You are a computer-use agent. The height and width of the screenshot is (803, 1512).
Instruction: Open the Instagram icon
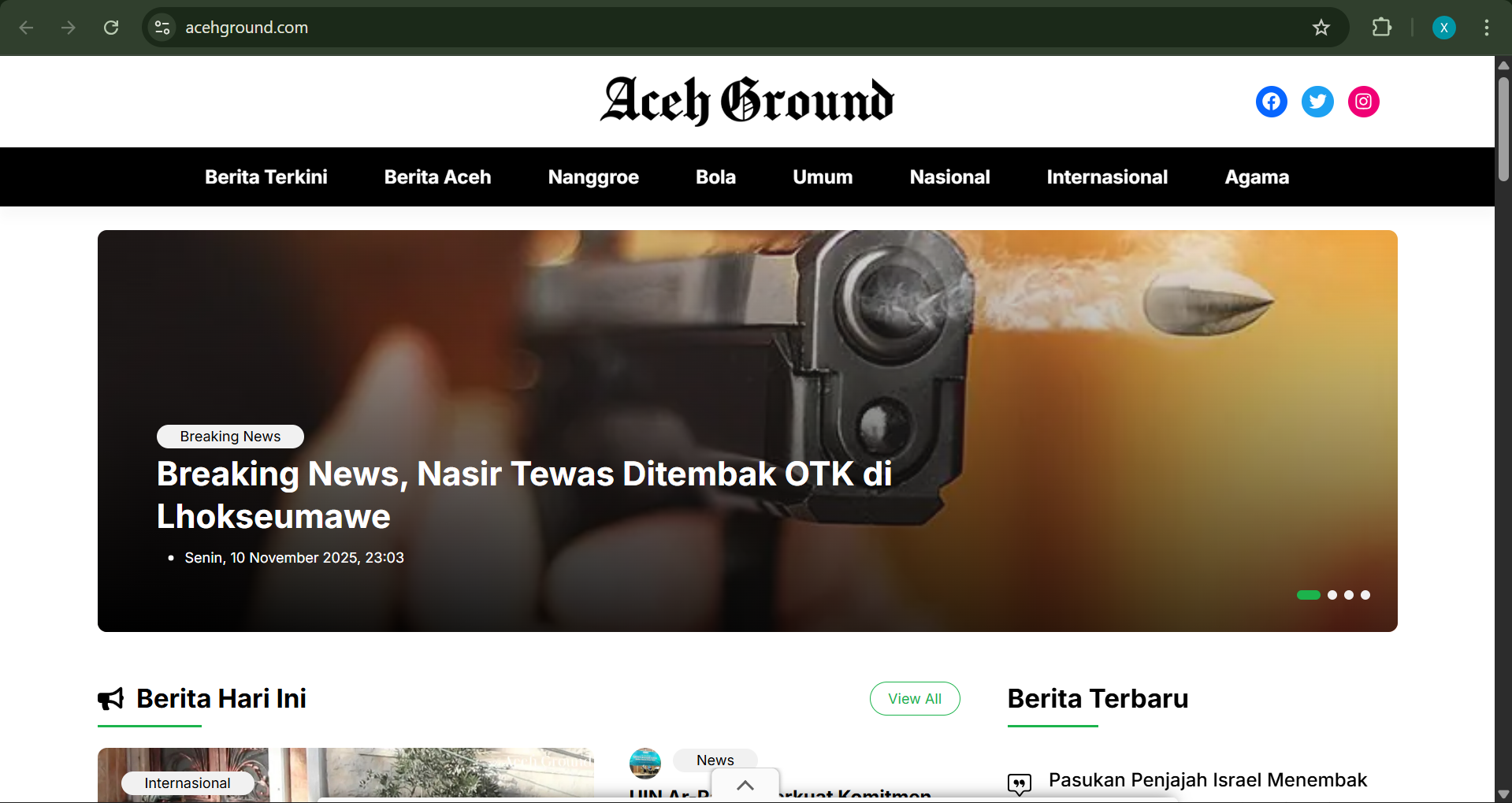pyautogui.click(x=1362, y=101)
